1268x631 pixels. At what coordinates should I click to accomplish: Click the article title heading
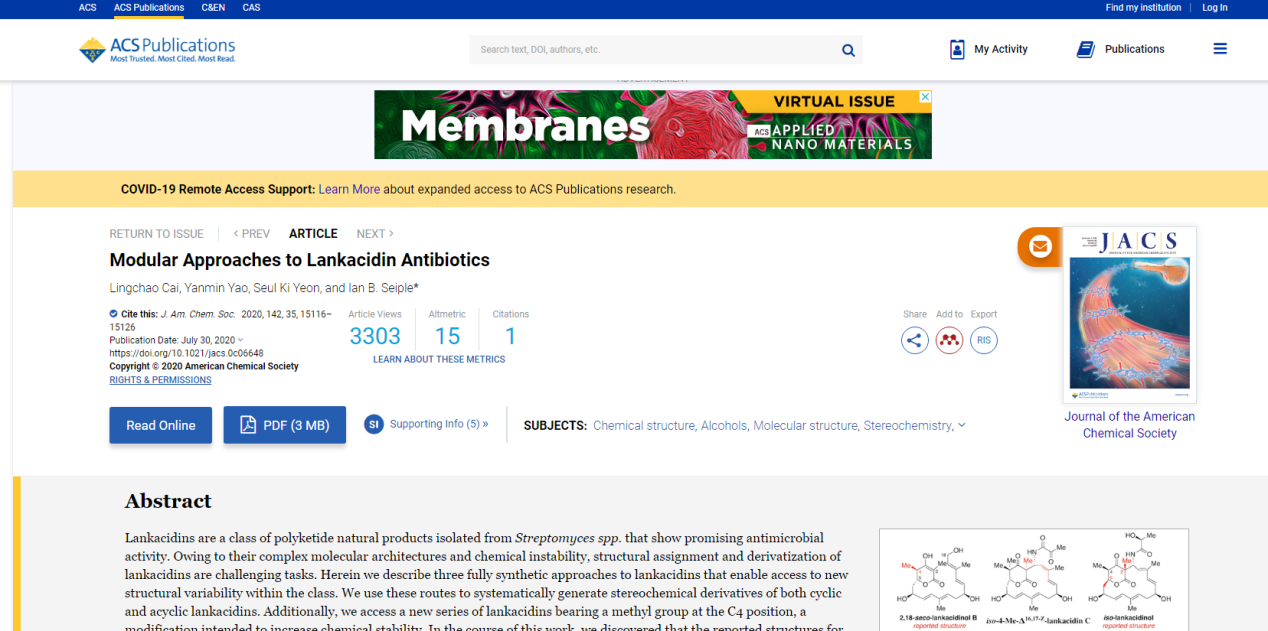pyautogui.click(x=299, y=260)
